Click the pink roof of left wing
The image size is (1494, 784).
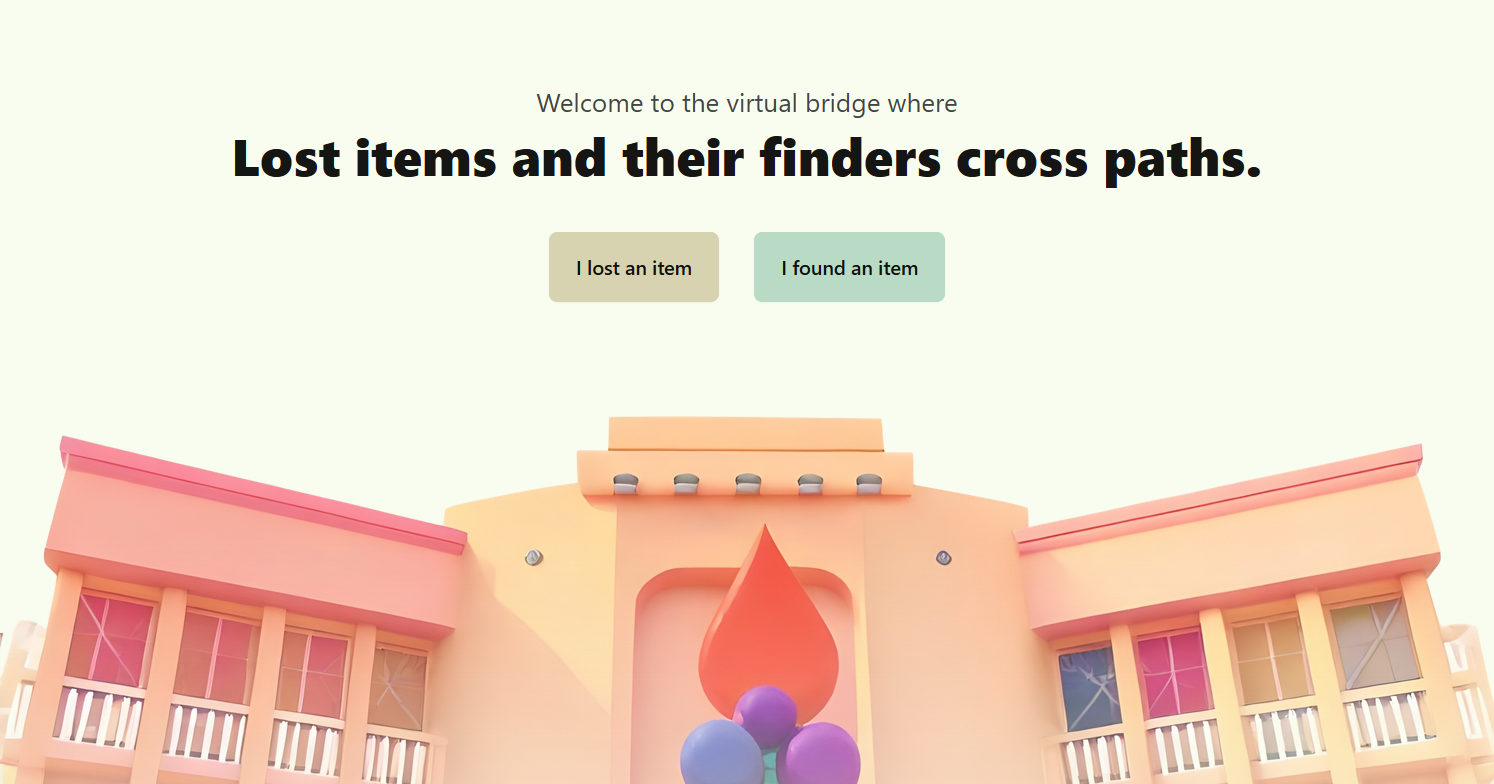click(x=263, y=494)
